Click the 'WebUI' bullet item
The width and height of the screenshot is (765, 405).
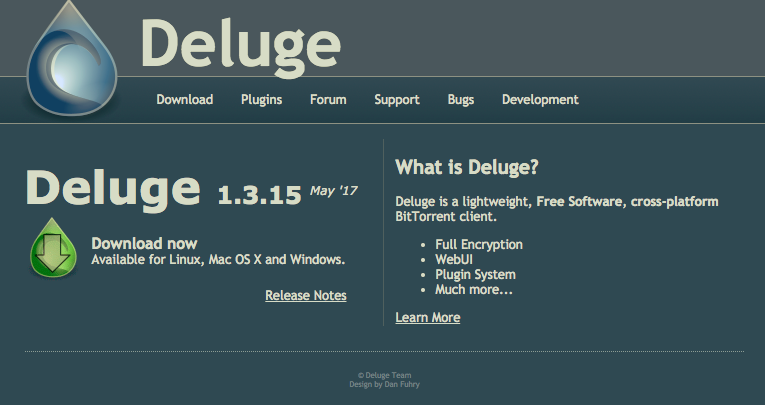tap(454, 260)
